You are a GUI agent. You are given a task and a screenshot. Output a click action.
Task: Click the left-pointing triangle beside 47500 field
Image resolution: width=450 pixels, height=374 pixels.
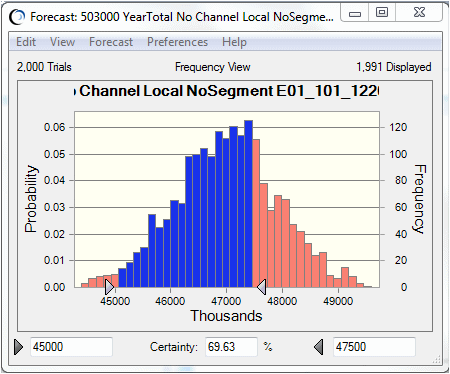coord(319,347)
